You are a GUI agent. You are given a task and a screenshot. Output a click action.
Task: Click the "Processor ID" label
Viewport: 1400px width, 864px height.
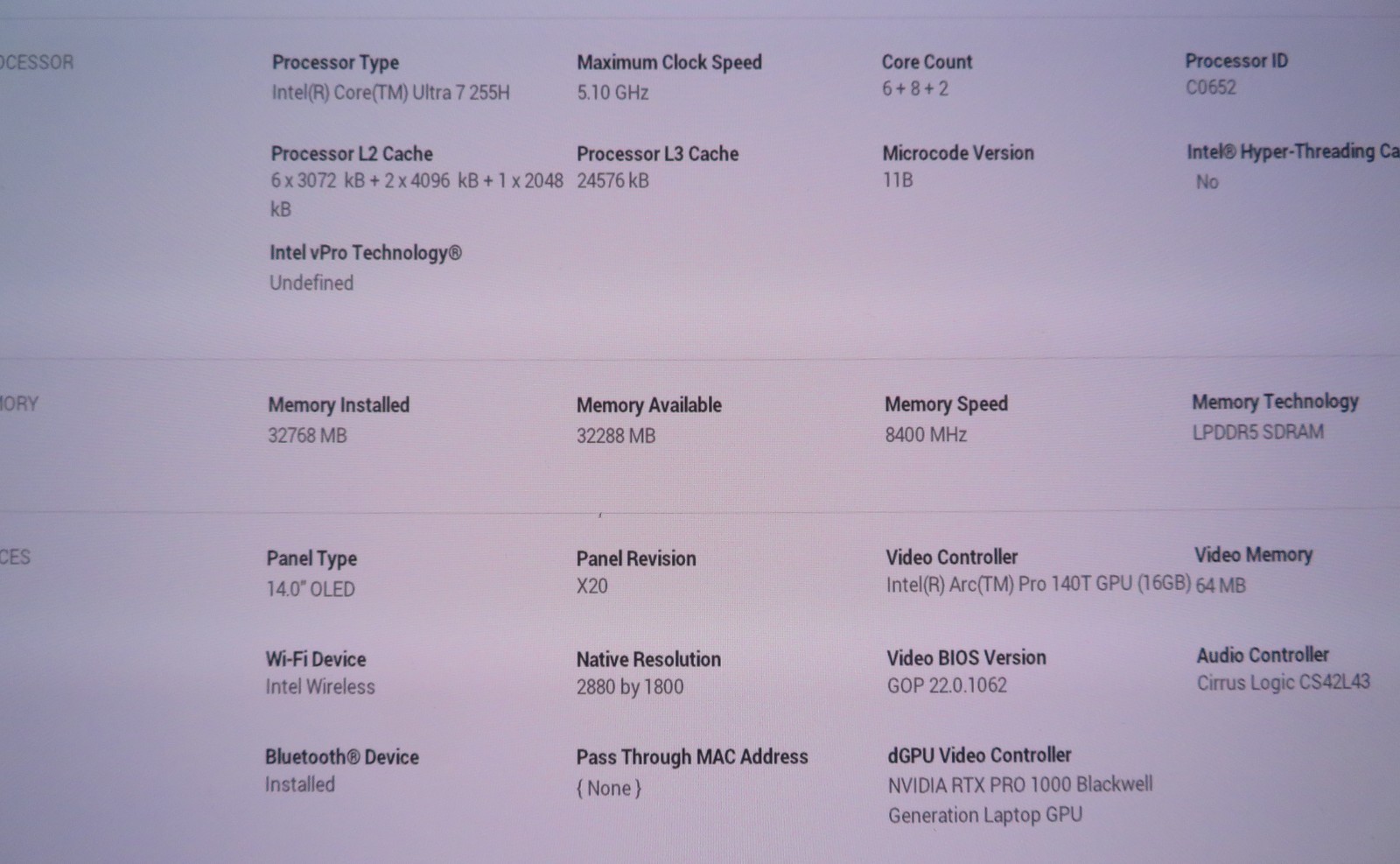pos(1236,60)
